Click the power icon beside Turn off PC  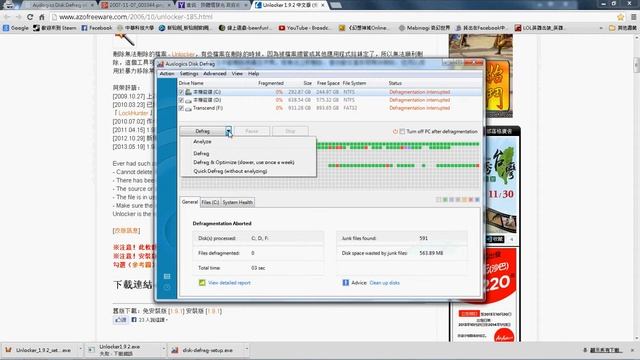[395, 131]
